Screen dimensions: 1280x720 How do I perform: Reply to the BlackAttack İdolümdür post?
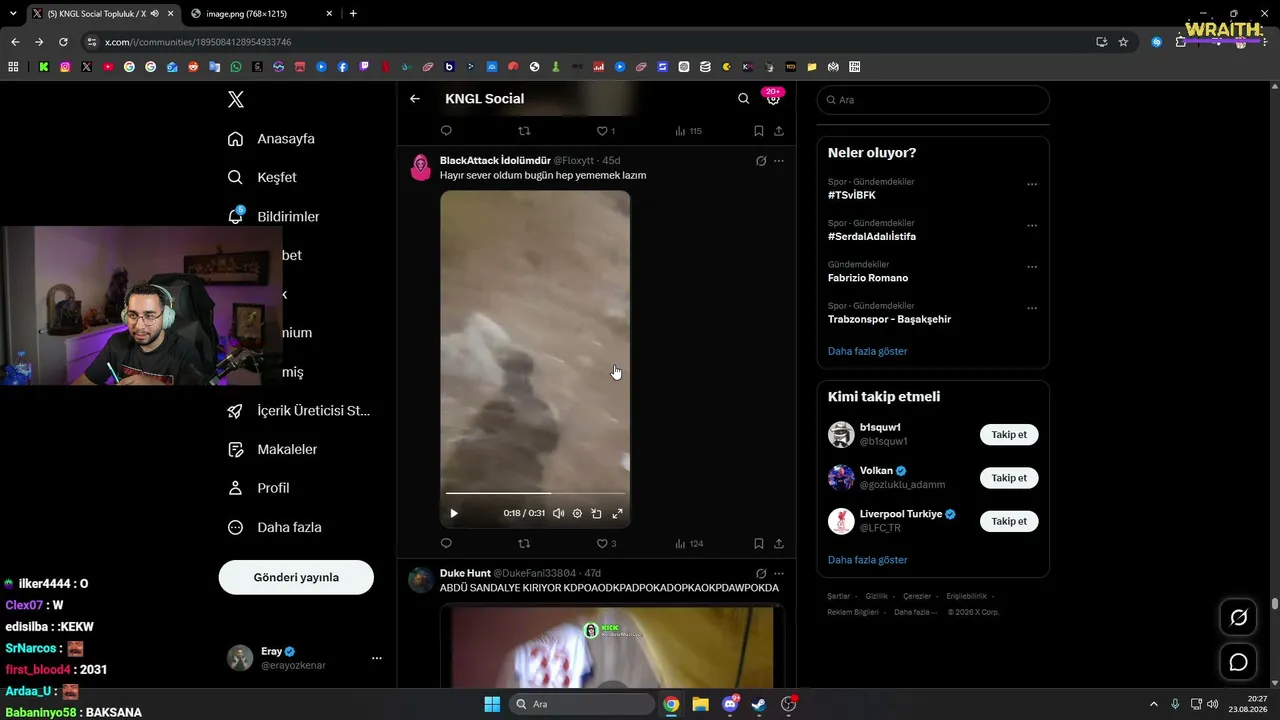446,544
